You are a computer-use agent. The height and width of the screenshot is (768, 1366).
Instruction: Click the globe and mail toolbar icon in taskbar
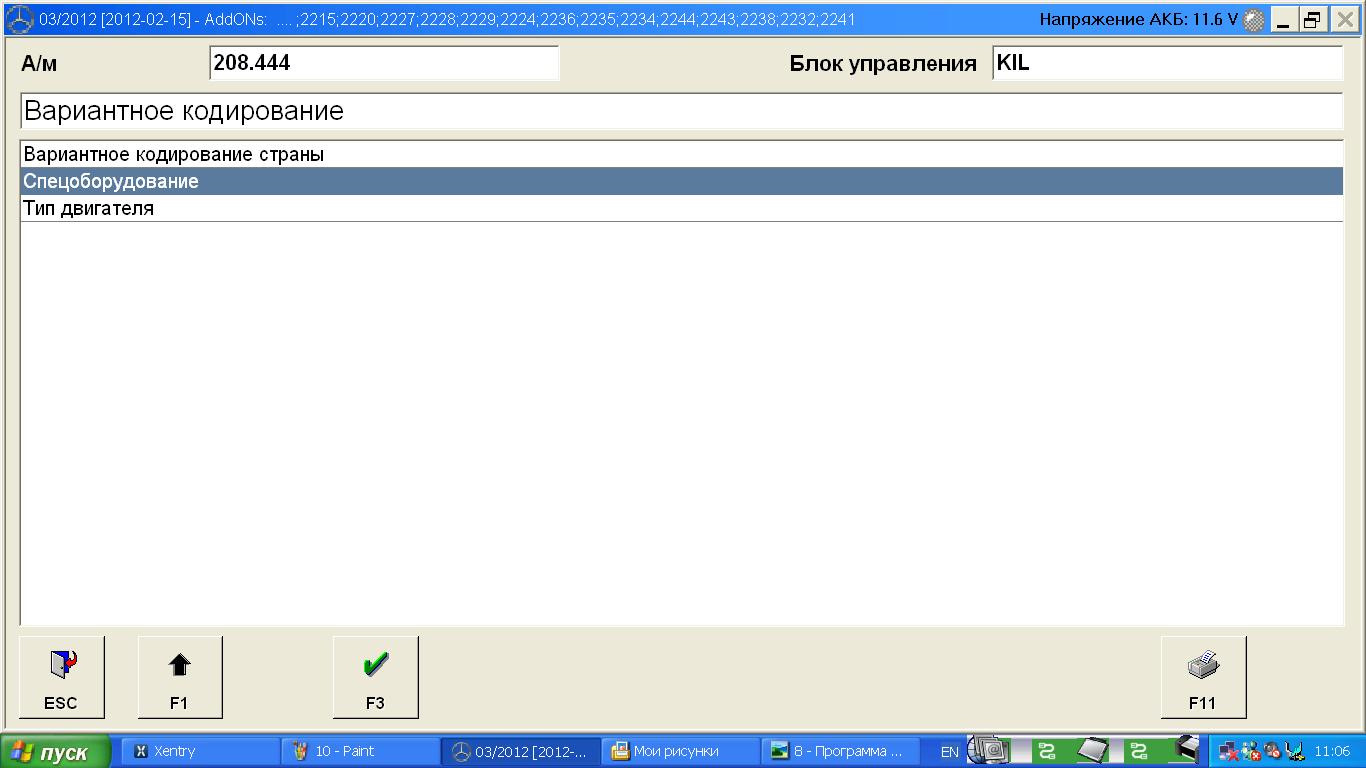click(x=988, y=749)
